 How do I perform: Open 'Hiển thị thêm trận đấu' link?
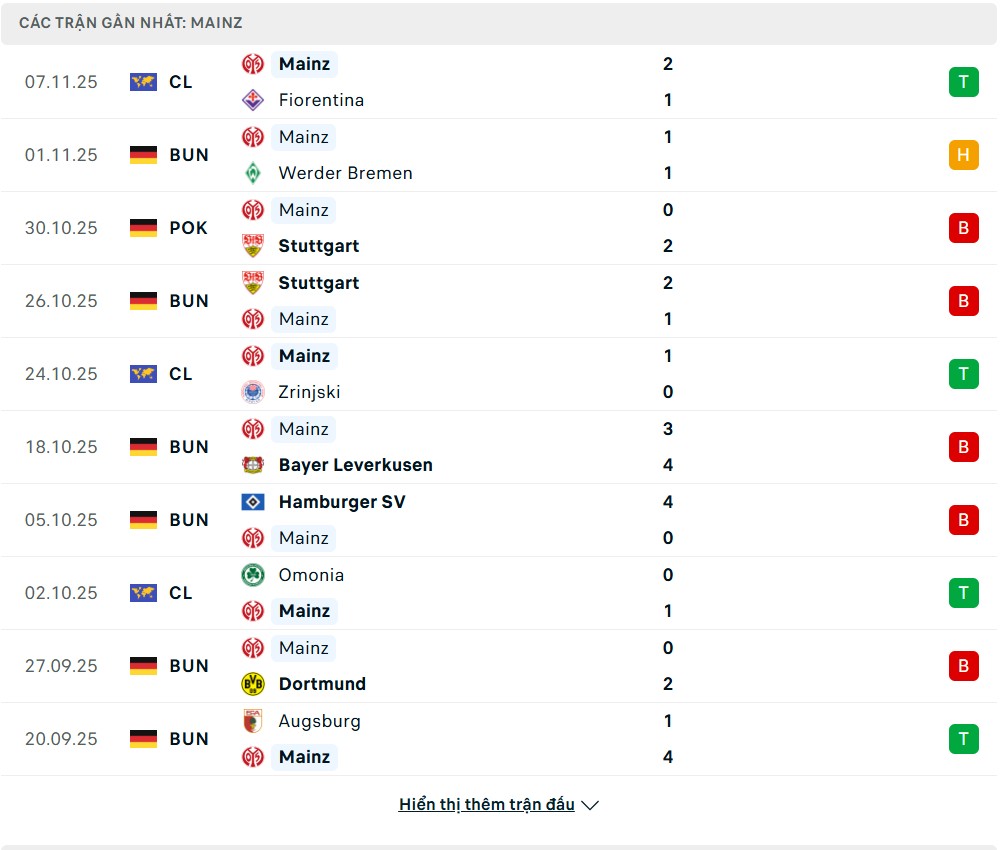486,805
